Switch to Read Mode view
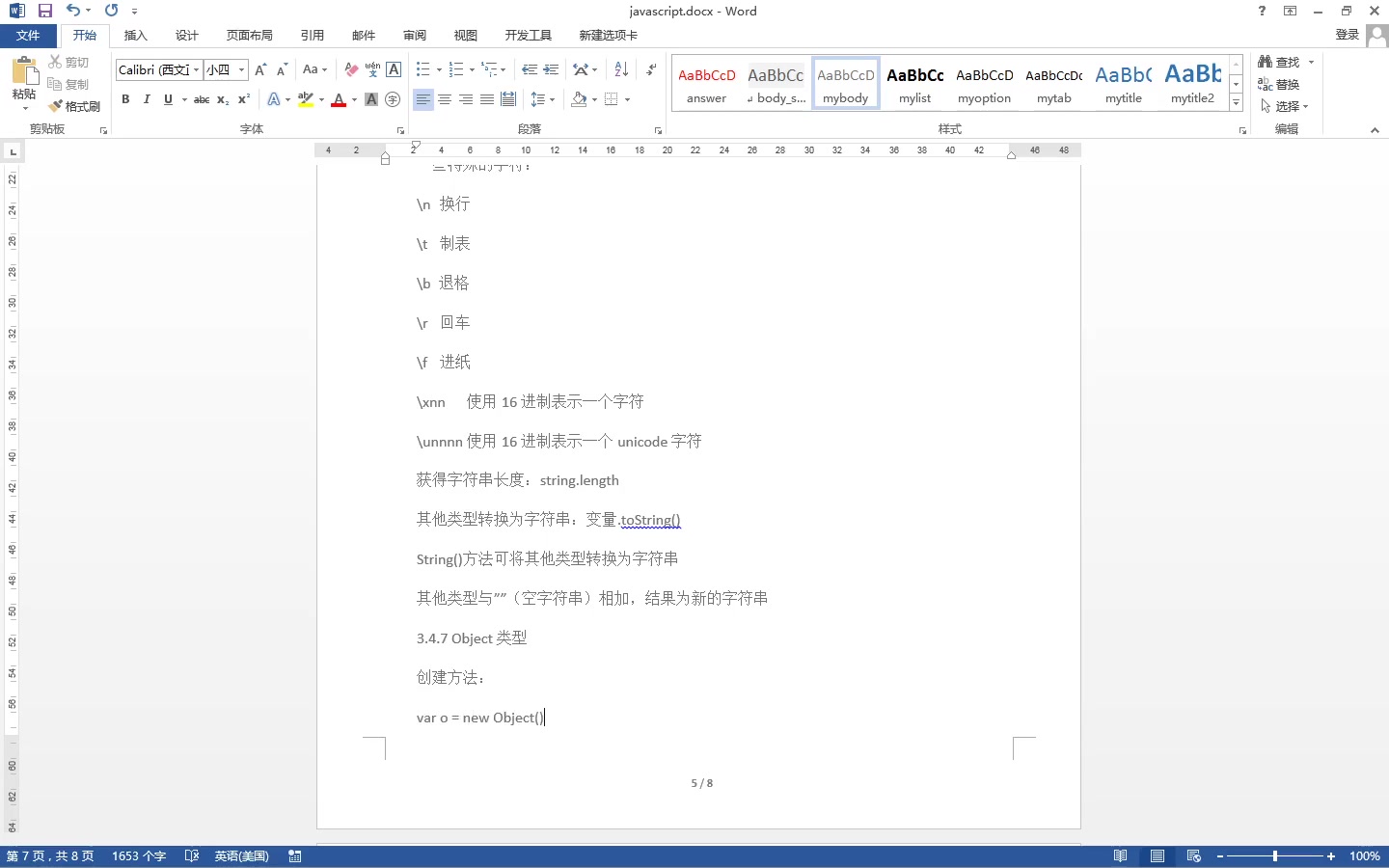This screenshot has width=1389, height=868. click(x=1120, y=856)
